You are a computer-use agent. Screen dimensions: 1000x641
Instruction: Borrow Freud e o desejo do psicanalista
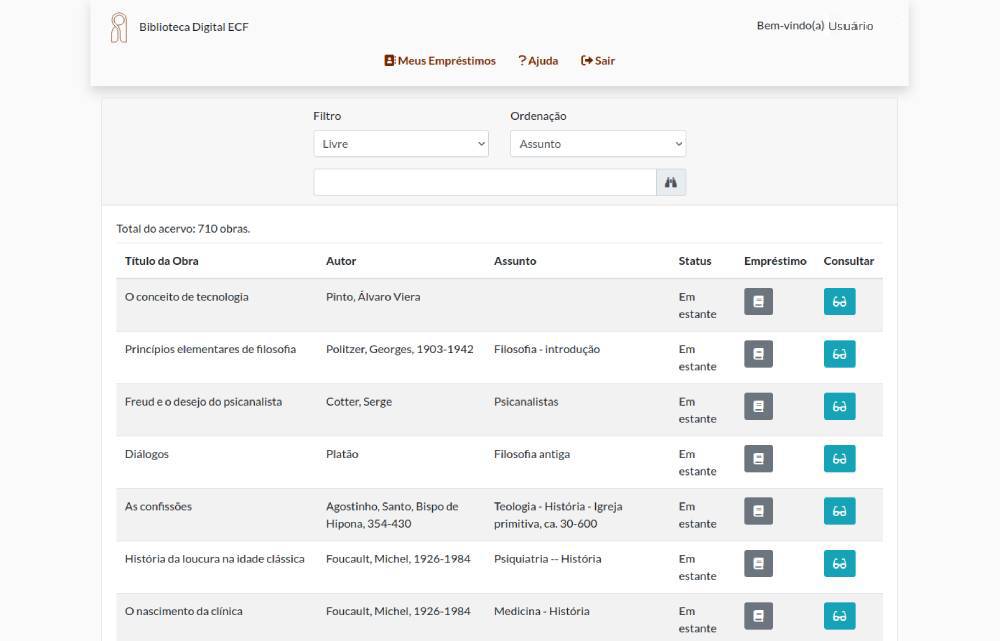click(758, 406)
